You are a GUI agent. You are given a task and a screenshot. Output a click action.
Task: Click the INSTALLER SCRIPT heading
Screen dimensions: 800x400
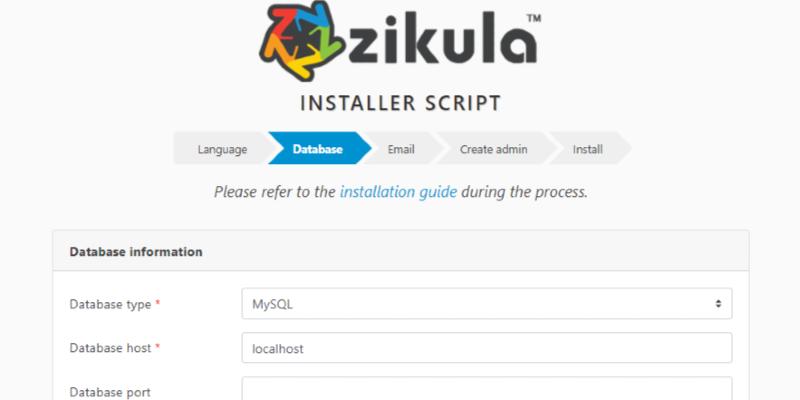(400, 103)
